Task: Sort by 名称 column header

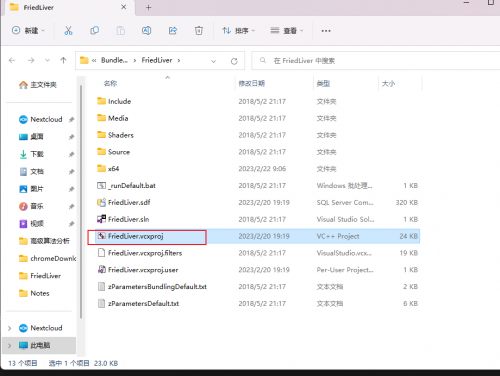Action: pos(110,83)
